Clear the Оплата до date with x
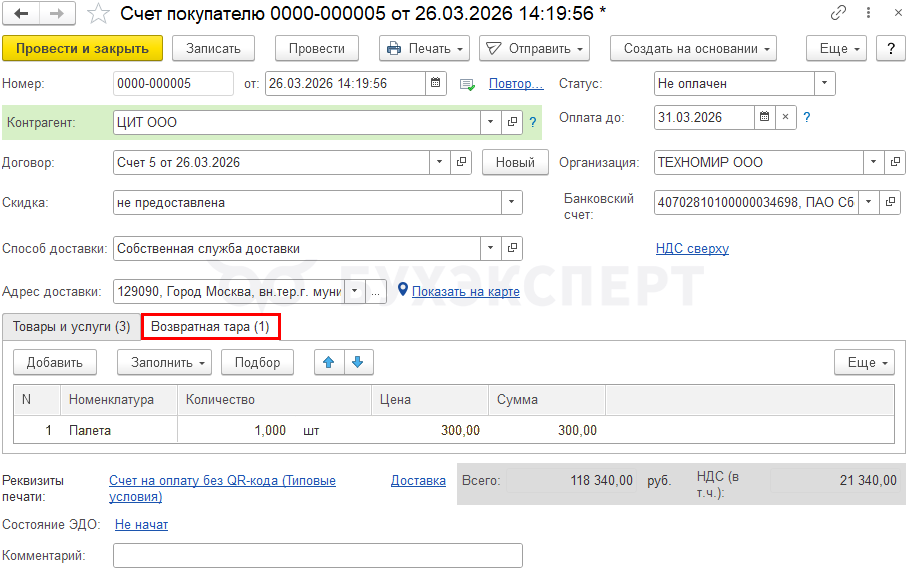Image resolution: width=910 pixels, height=574 pixels. 785,117
